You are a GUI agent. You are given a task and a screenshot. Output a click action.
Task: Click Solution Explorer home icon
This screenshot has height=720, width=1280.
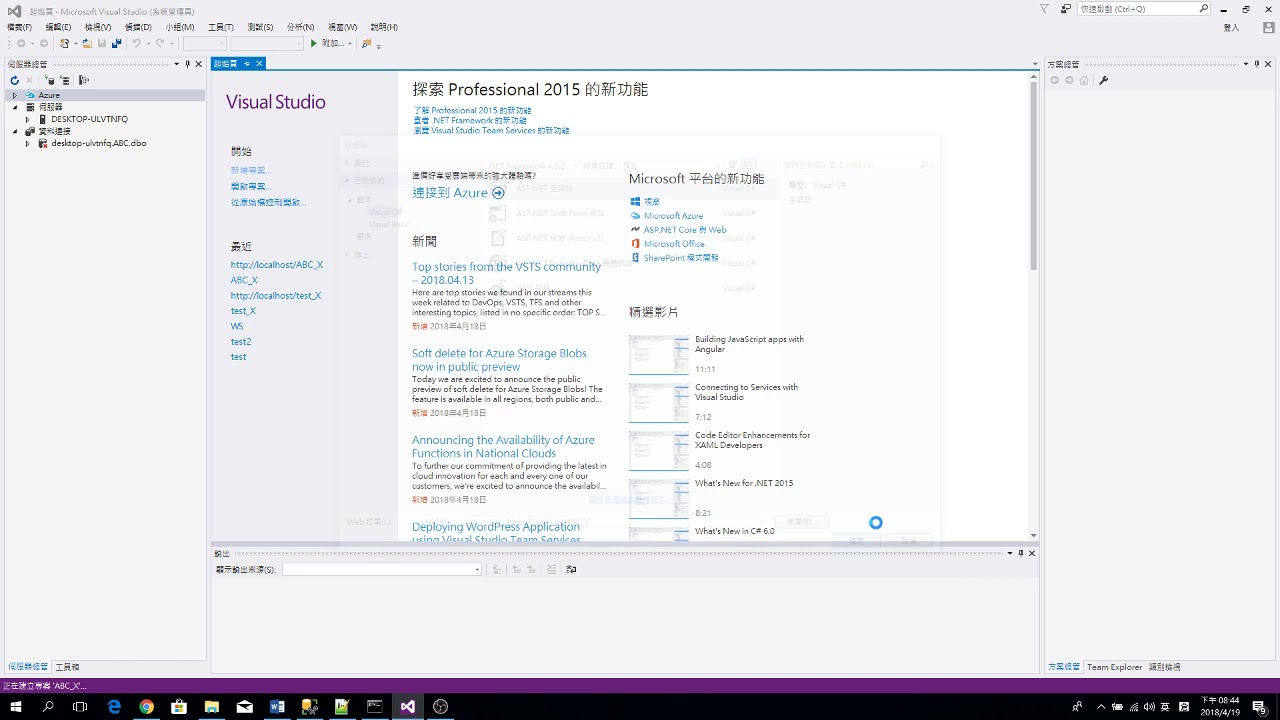pos(1084,80)
